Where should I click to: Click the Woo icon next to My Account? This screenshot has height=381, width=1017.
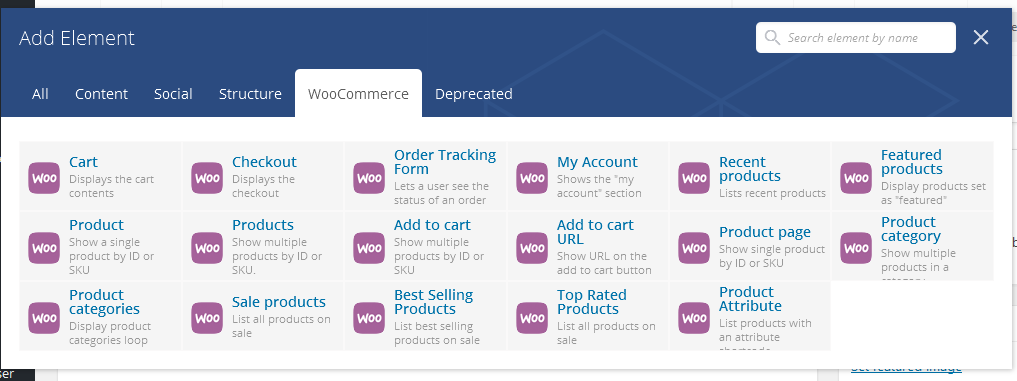[x=532, y=178]
